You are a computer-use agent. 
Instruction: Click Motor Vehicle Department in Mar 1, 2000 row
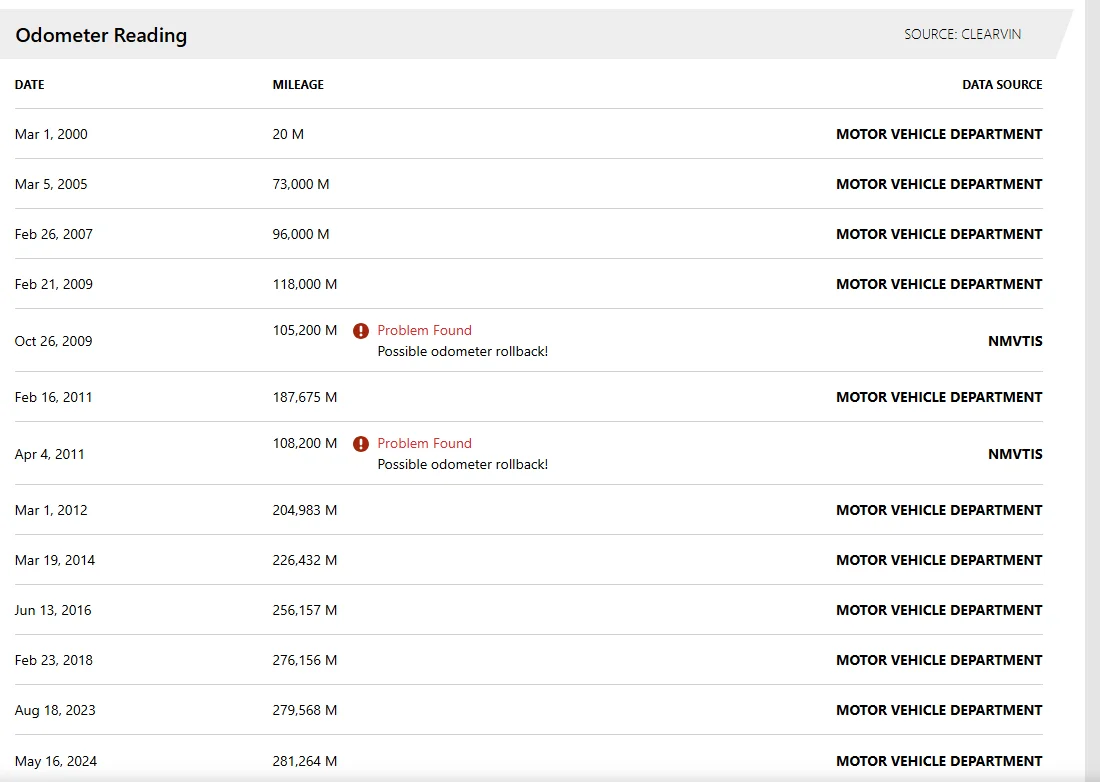click(x=939, y=134)
